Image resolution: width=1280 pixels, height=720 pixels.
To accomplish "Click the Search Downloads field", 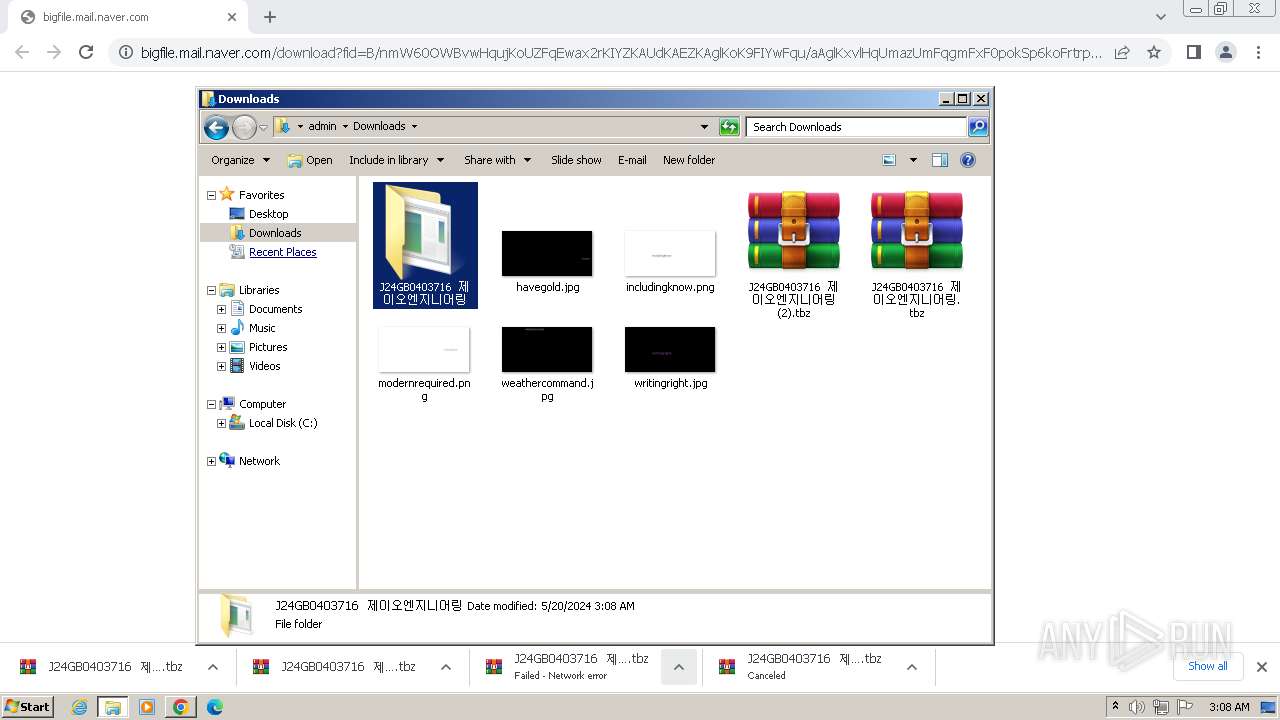I will tap(856, 127).
